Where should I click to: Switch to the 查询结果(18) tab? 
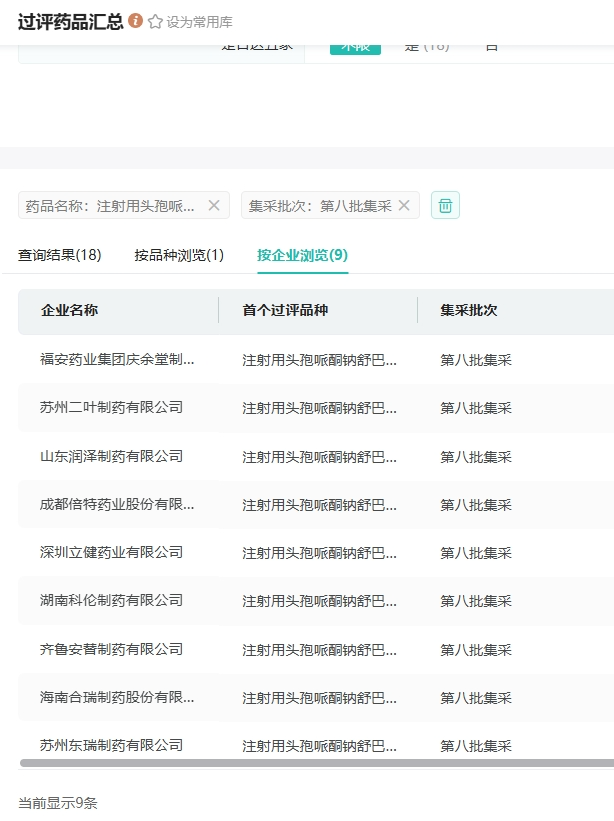60,255
